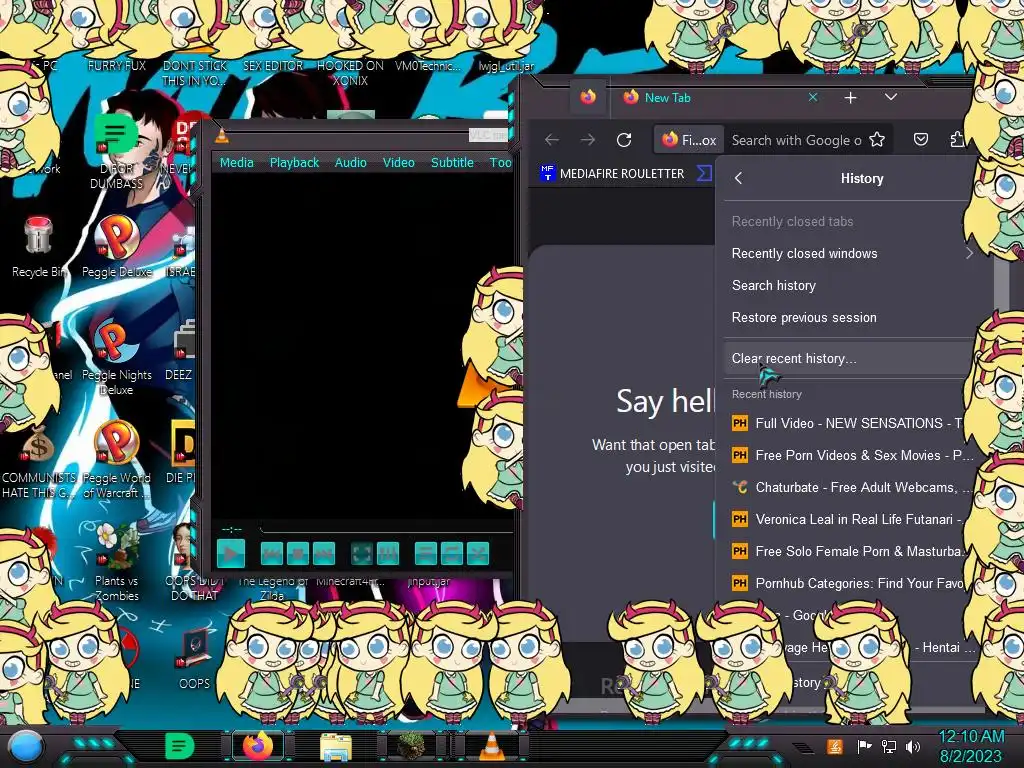Click the Firefox identity button in address bar
1024x768 pixels.
(689, 140)
